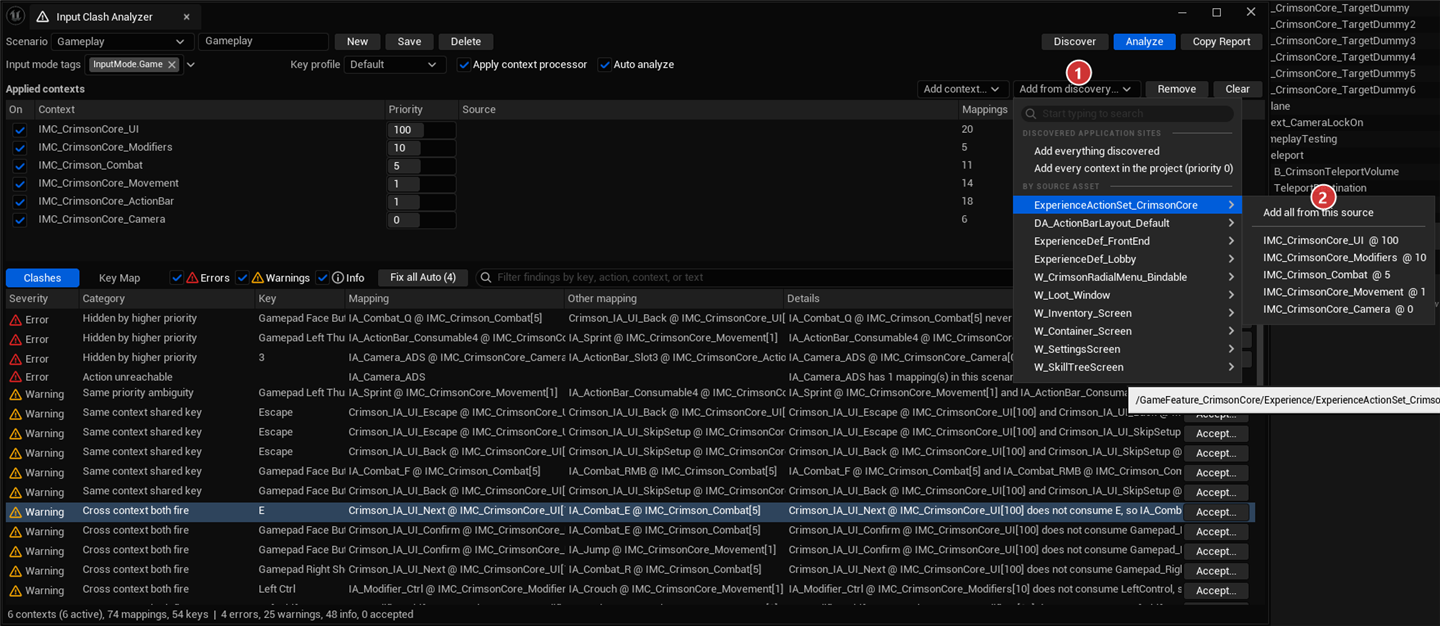Open the Key profile dropdown
The image size is (1440, 626).
[x=395, y=65]
